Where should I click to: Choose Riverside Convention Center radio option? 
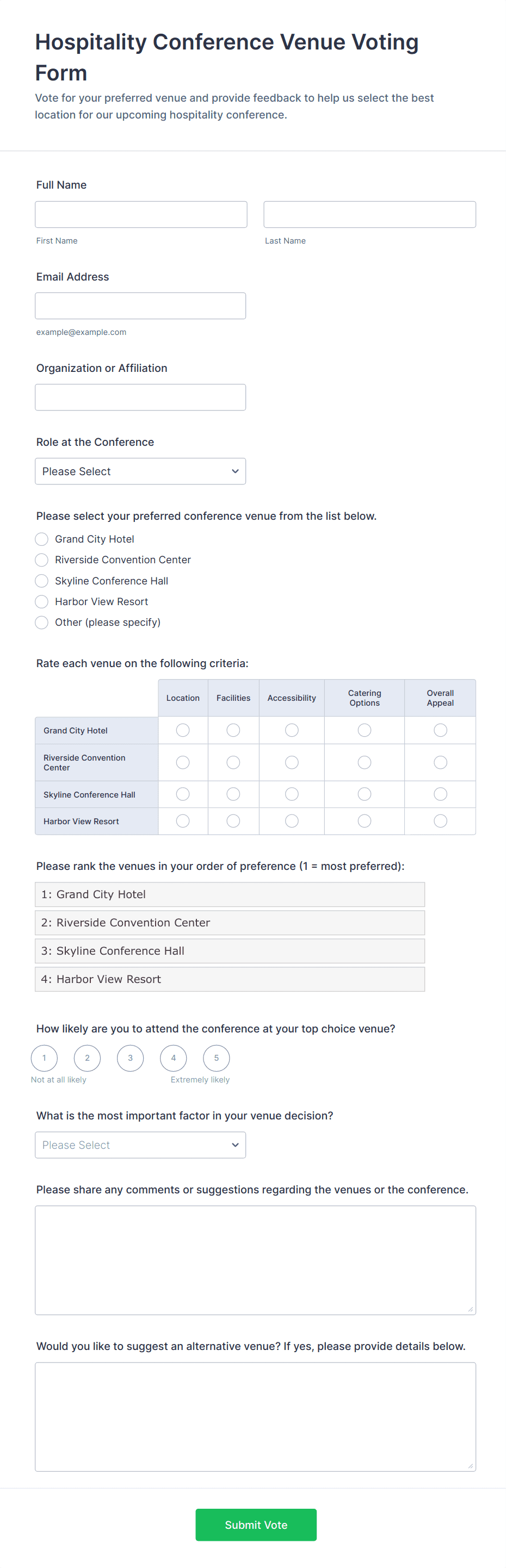[x=41, y=560]
